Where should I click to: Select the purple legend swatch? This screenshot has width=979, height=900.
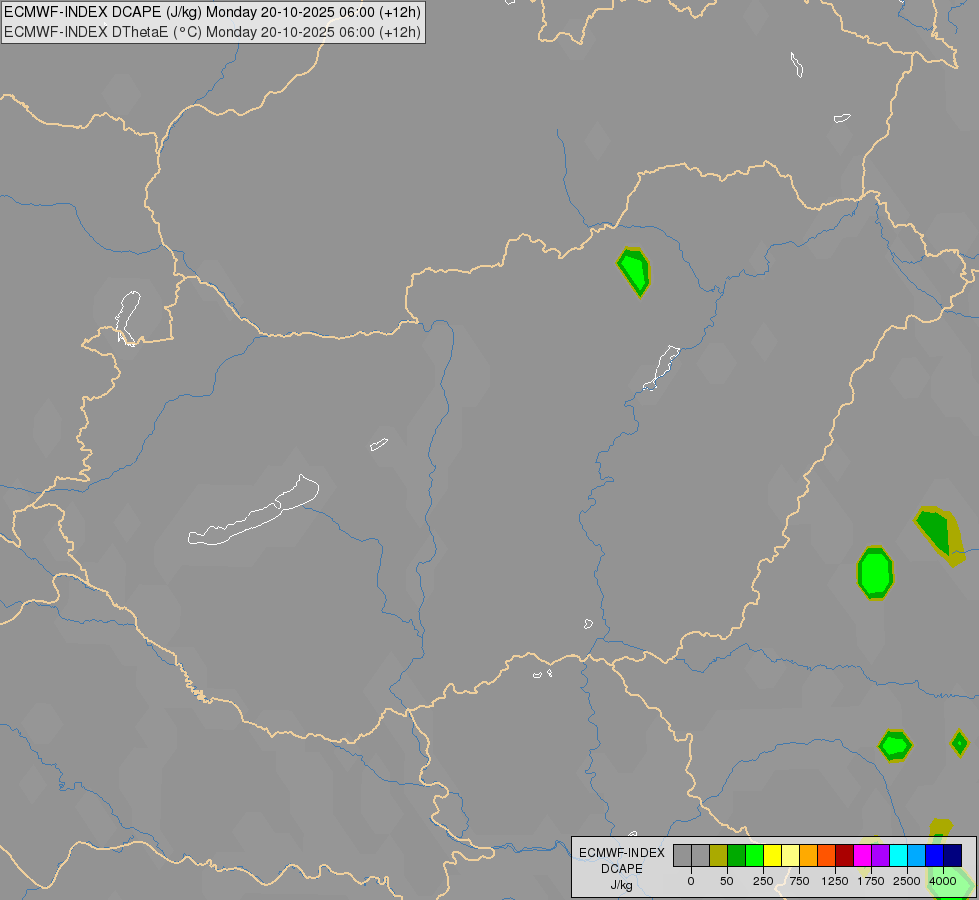(x=881, y=855)
